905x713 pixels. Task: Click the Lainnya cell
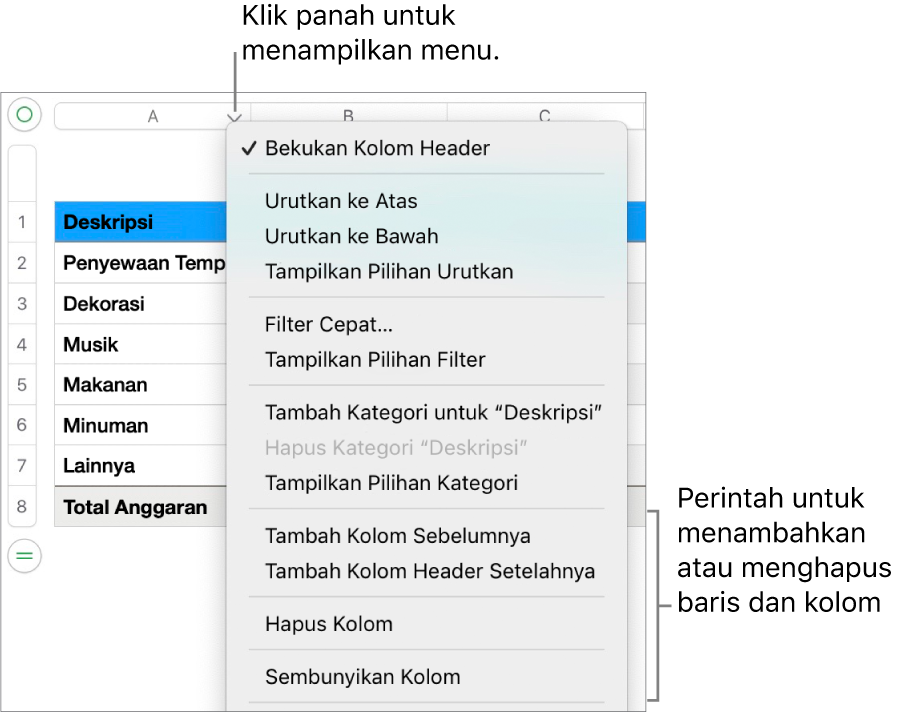point(141,465)
